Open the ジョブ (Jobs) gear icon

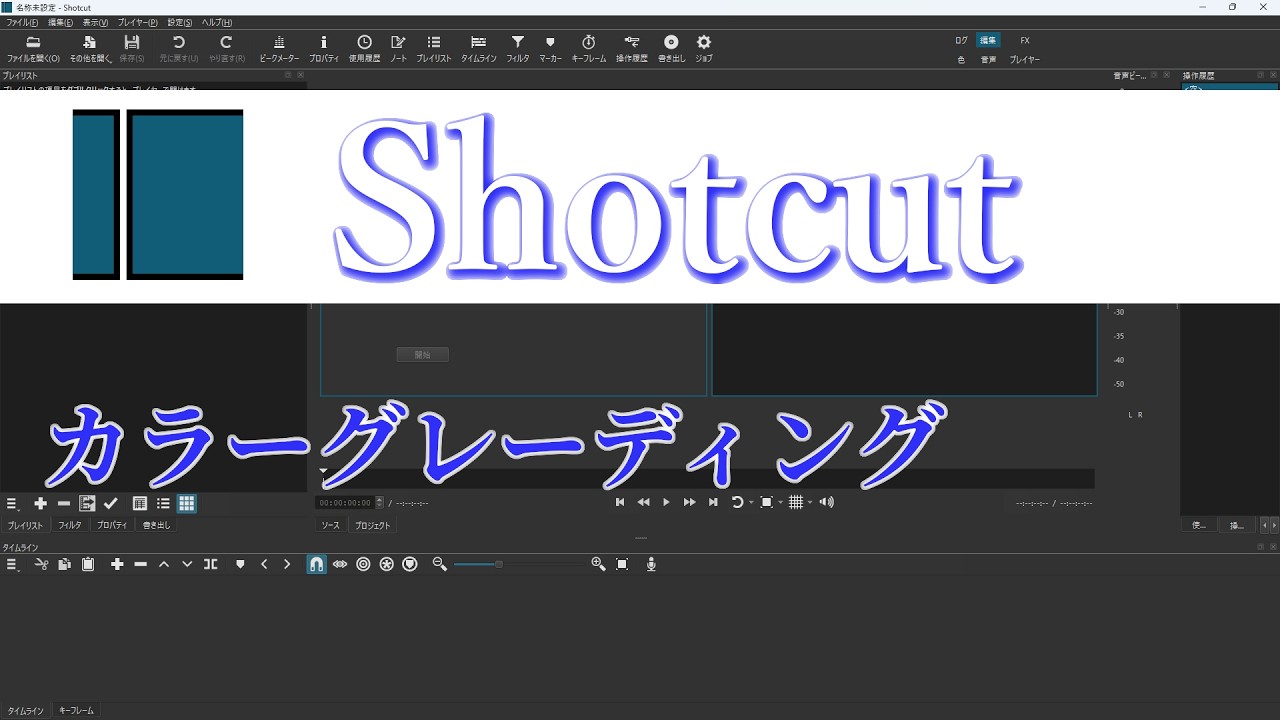704,42
